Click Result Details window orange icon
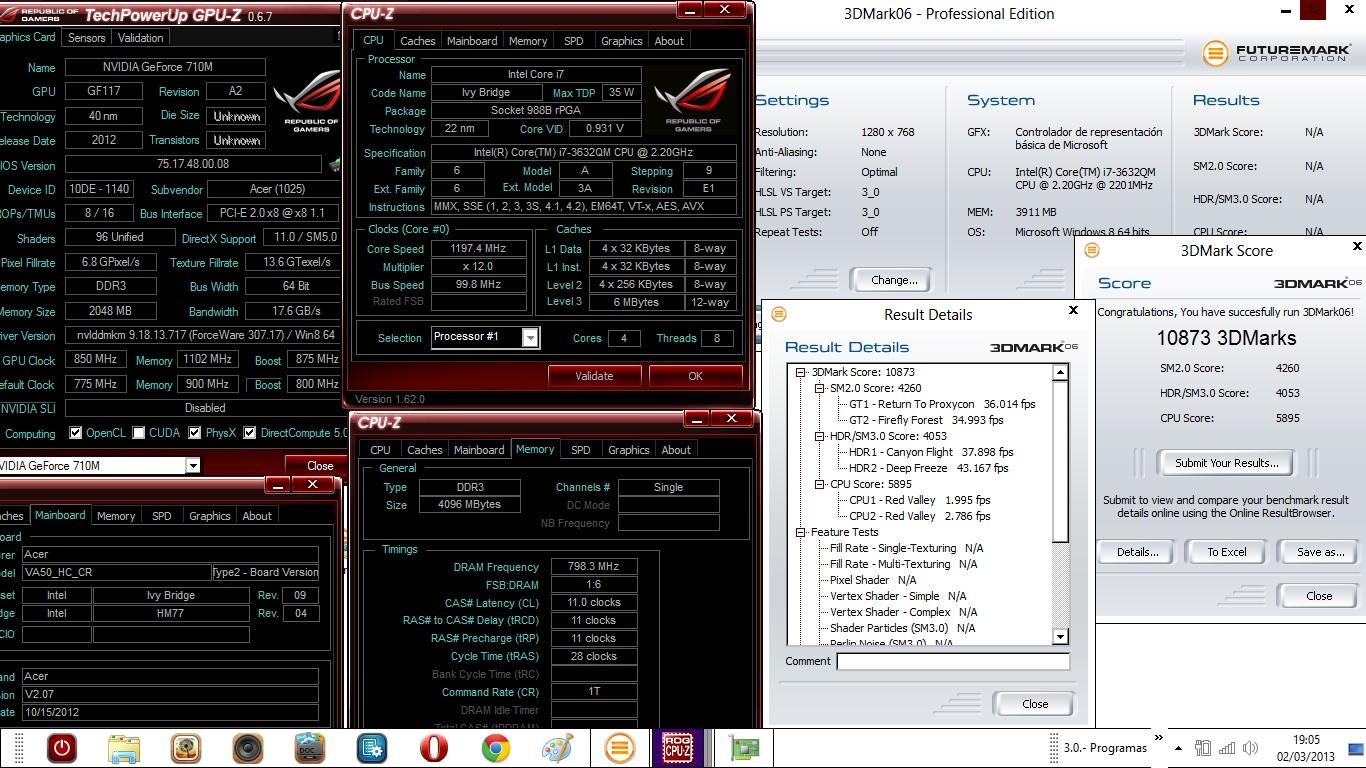This screenshot has width=1366, height=768. point(779,314)
